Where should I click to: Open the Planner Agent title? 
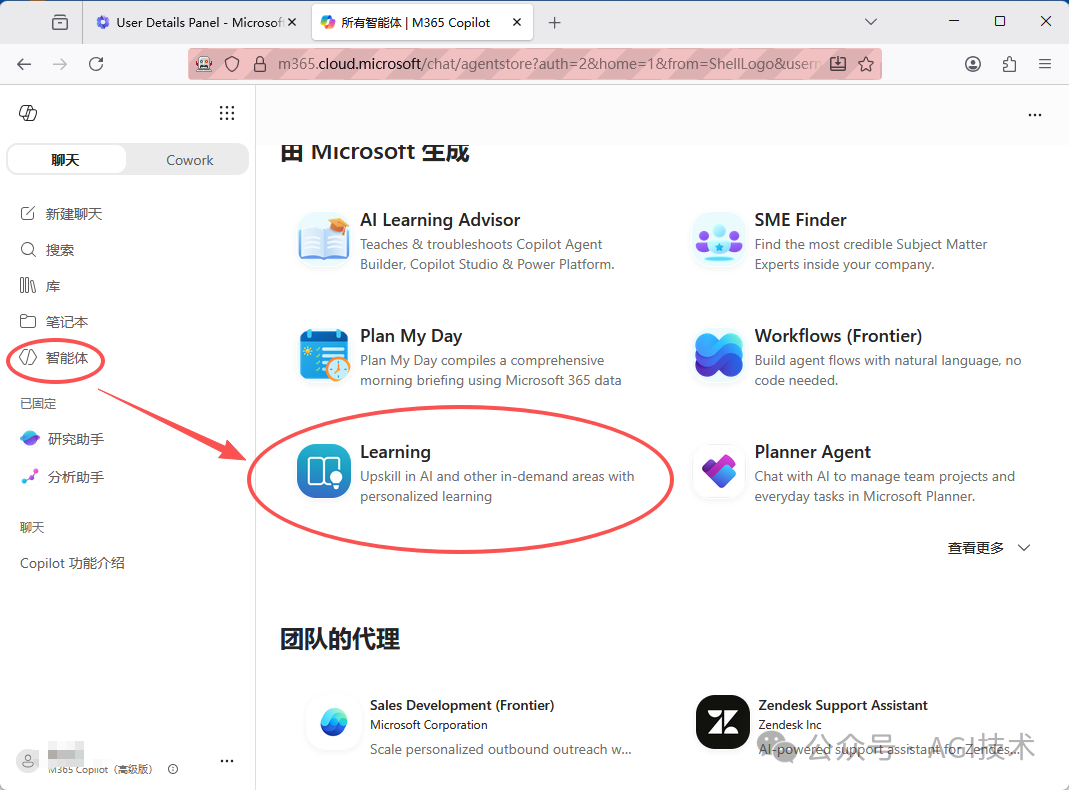[x=813, y=452]
